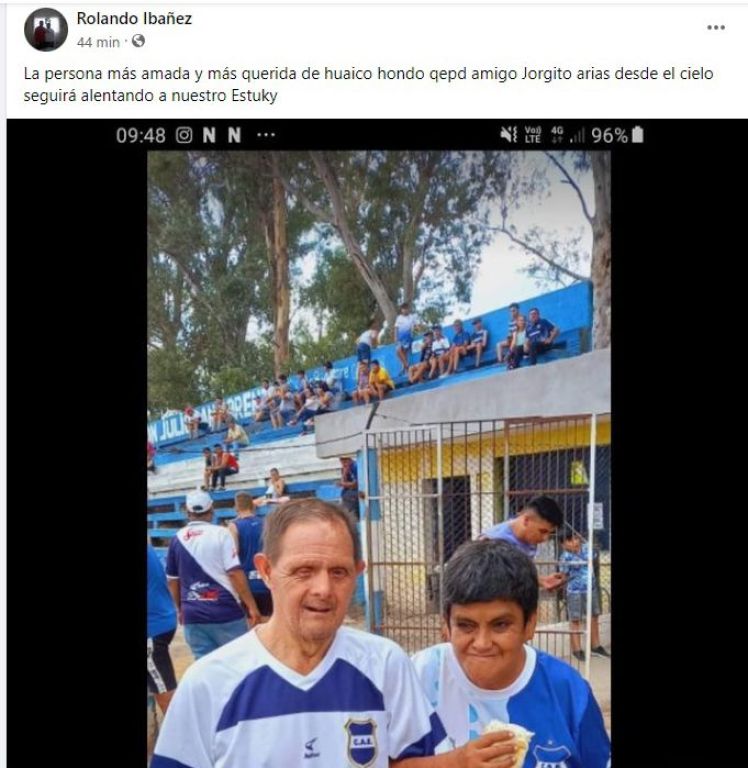Image resolution: width=748 pixels, height=768 pixels.
Task: Click the post caption mentioning Jorgito arias
Action: coord(368,84)
